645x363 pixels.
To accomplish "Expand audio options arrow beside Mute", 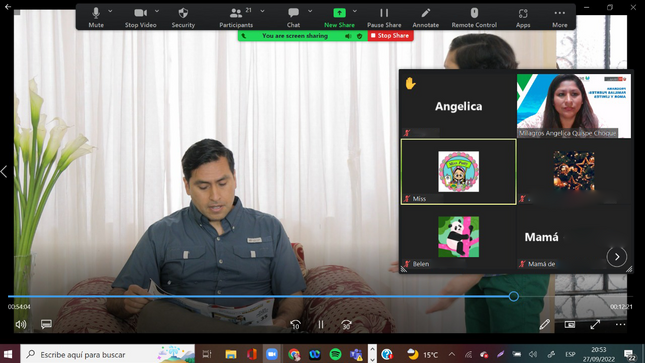I will [x=110, y=11].
